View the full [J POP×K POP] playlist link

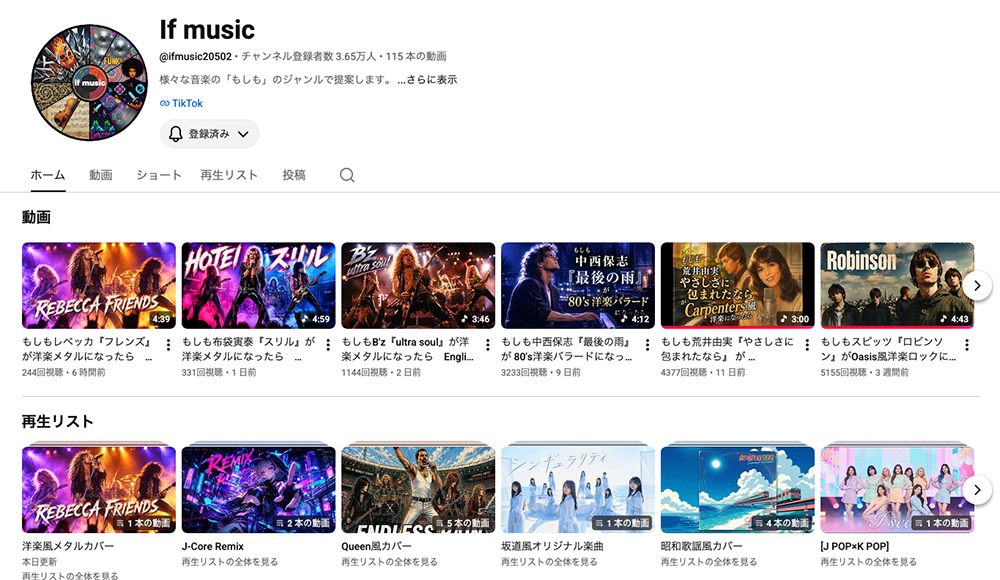(869, 562)
